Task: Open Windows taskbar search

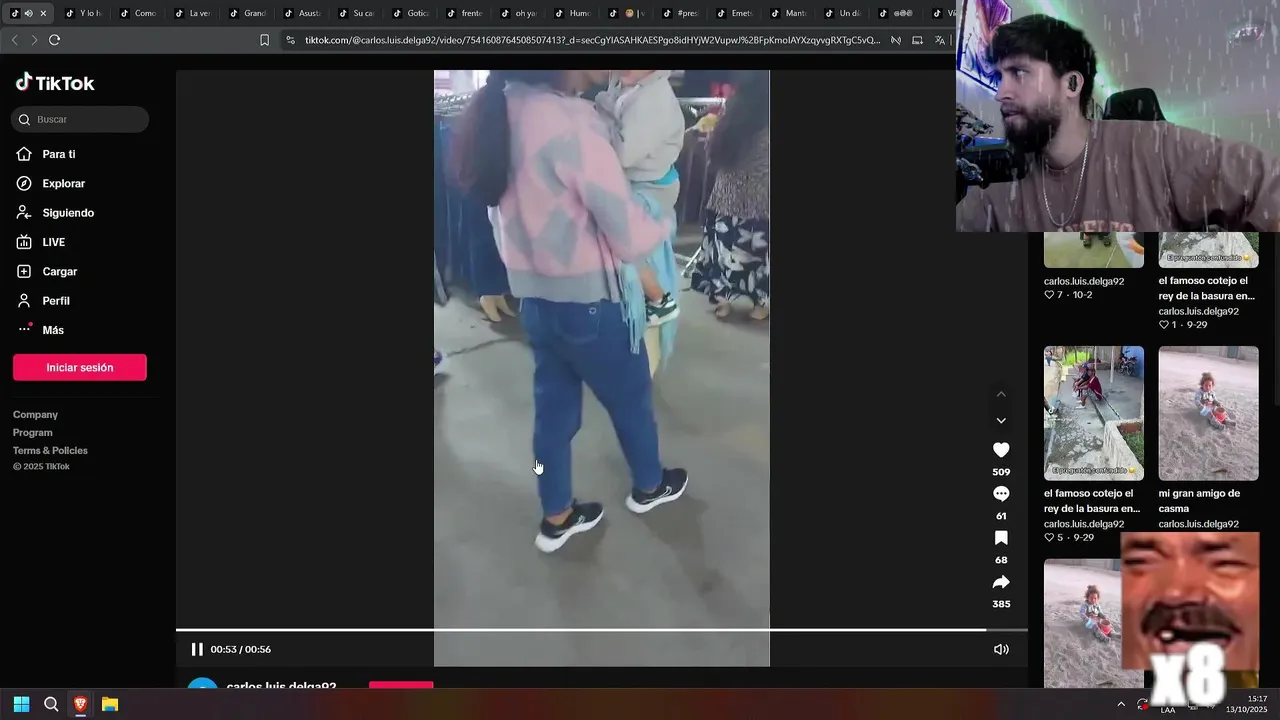Action: (x=51, y=704)
